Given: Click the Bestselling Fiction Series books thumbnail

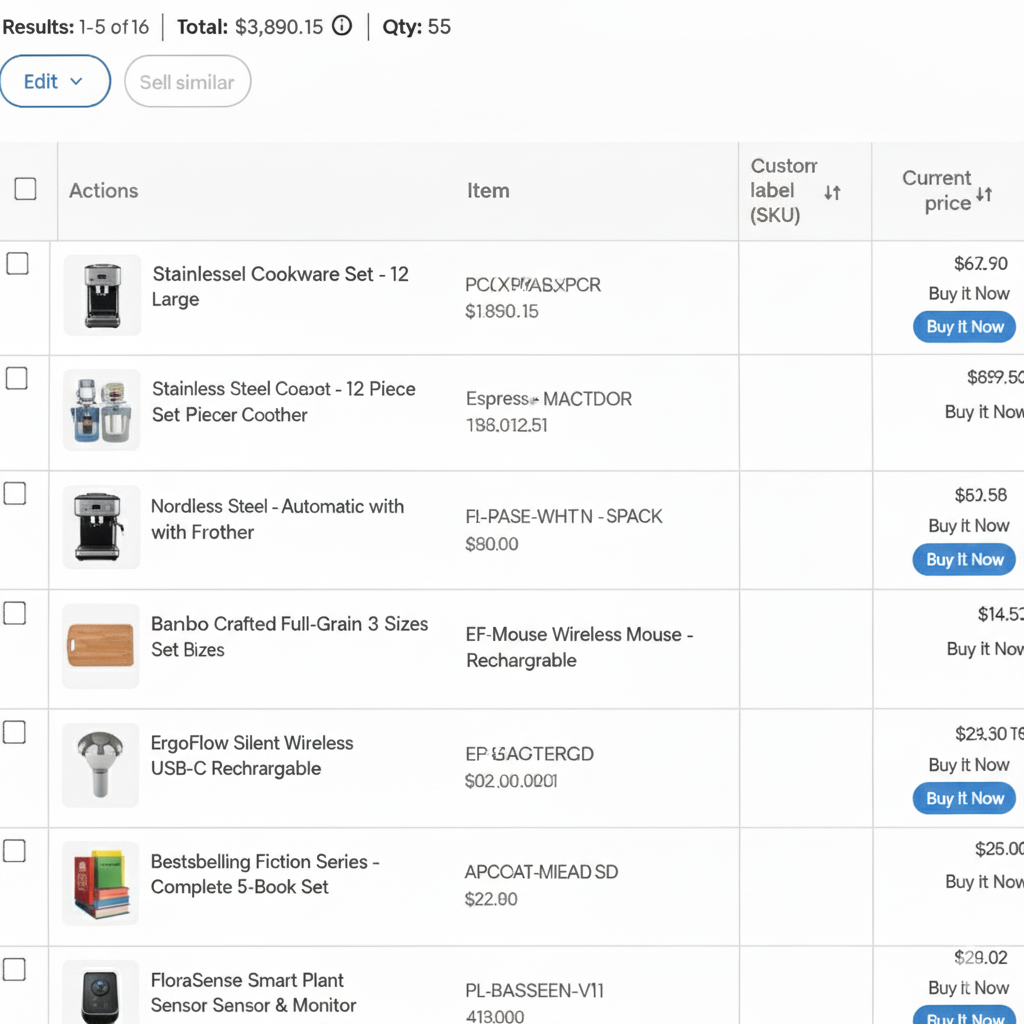Looking at the screenshot, I should tap(101, 881).
